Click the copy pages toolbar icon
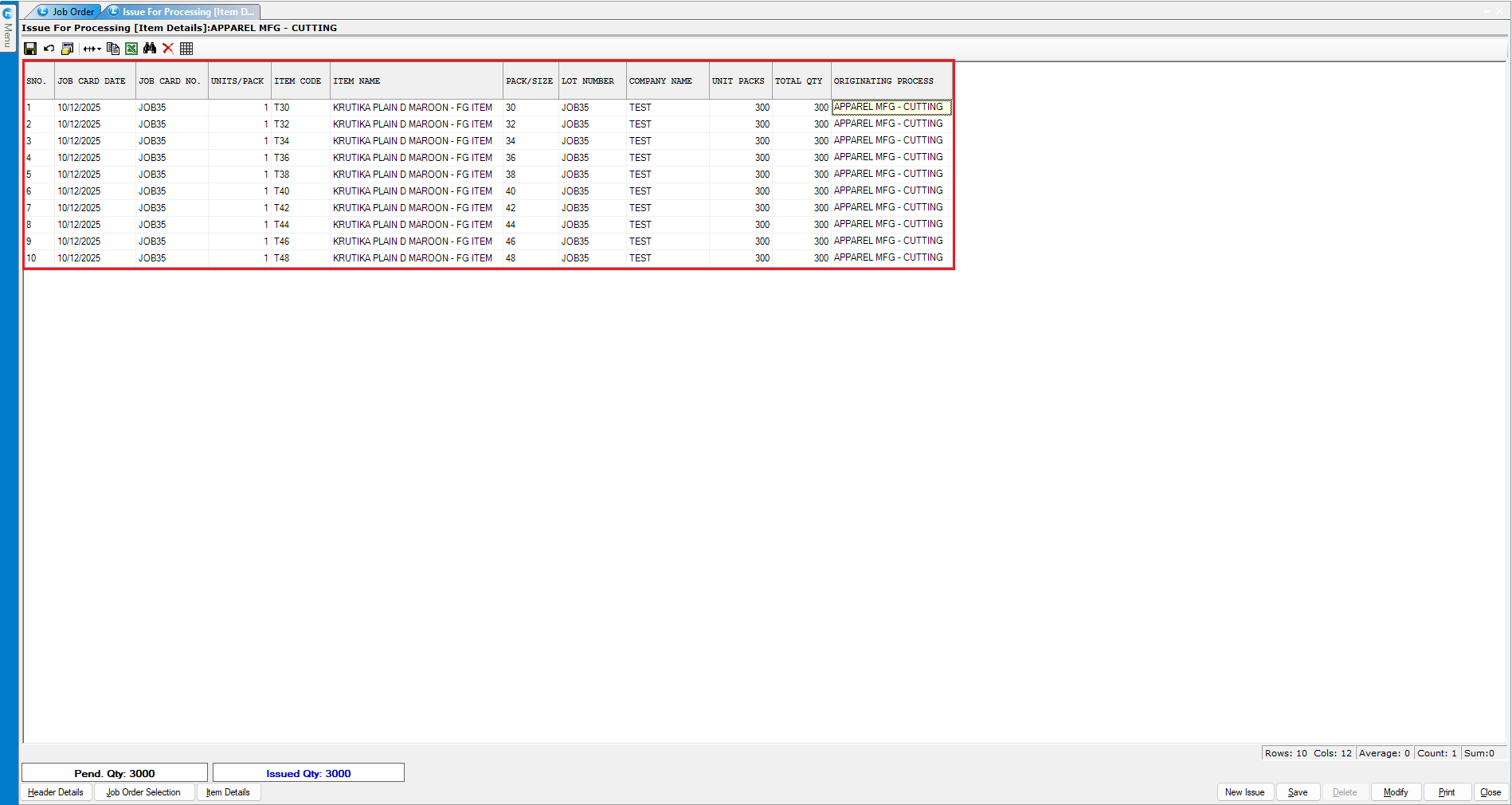Viewport: 1512px width, 805px height. (113, 49)
